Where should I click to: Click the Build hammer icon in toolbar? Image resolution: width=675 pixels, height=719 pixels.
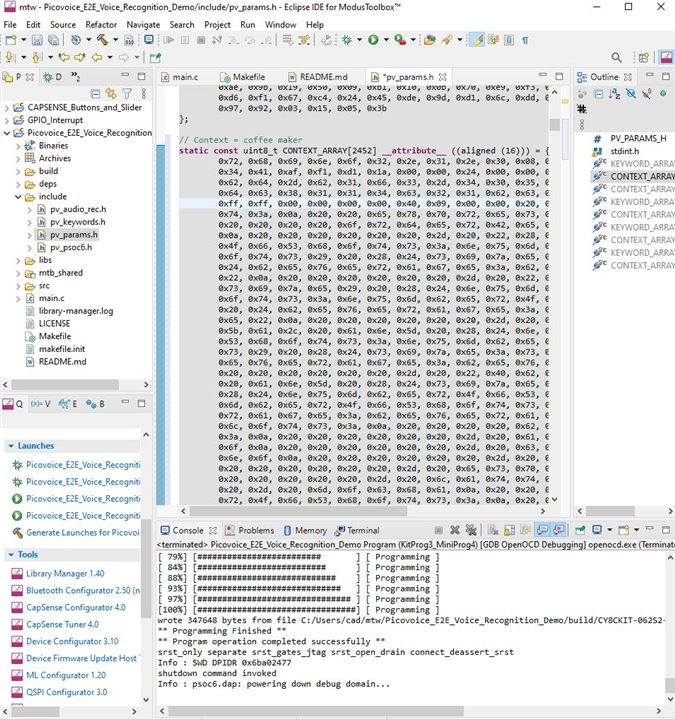point(101,40)
